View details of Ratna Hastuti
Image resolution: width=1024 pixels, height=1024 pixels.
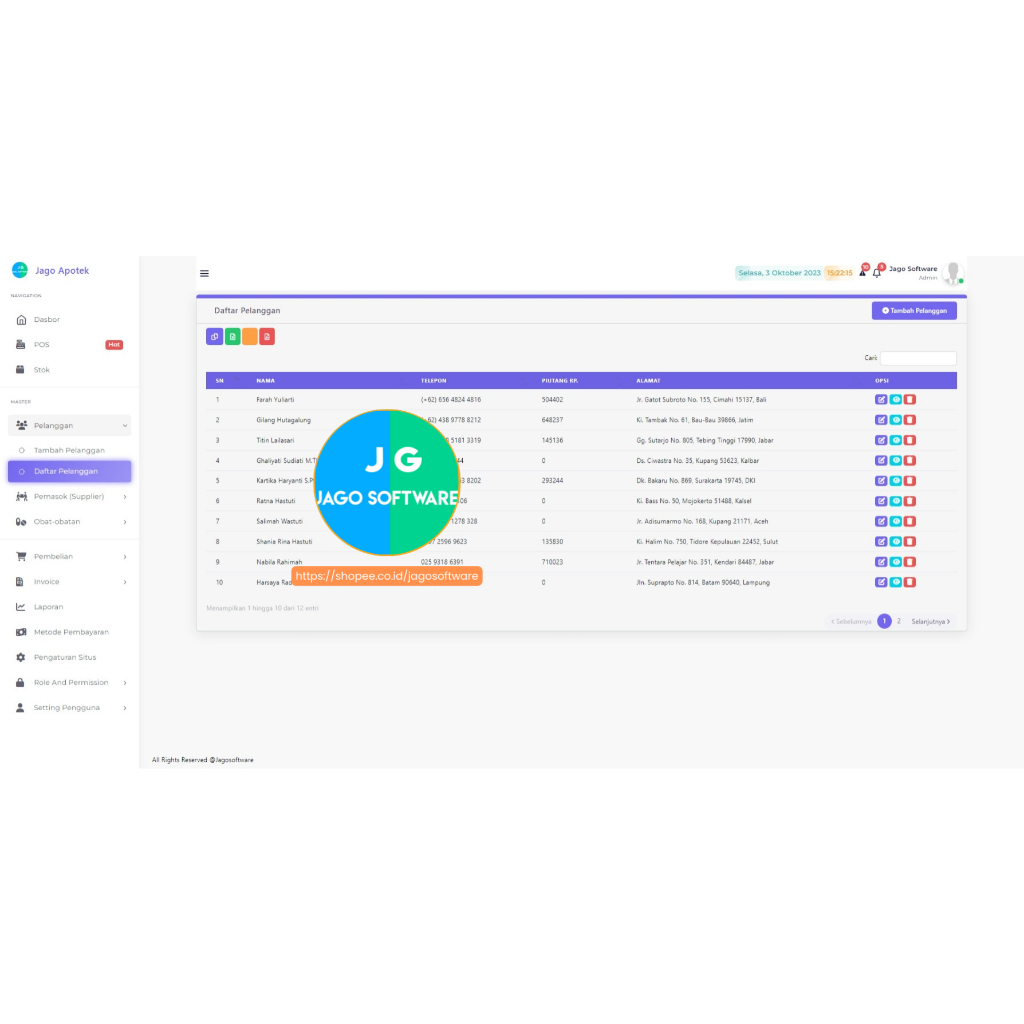(895, 501)
